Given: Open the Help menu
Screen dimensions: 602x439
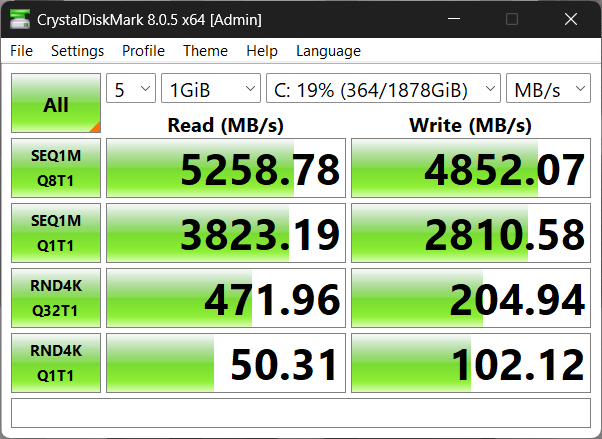Looking at the screenshot, I should [261, 51].
